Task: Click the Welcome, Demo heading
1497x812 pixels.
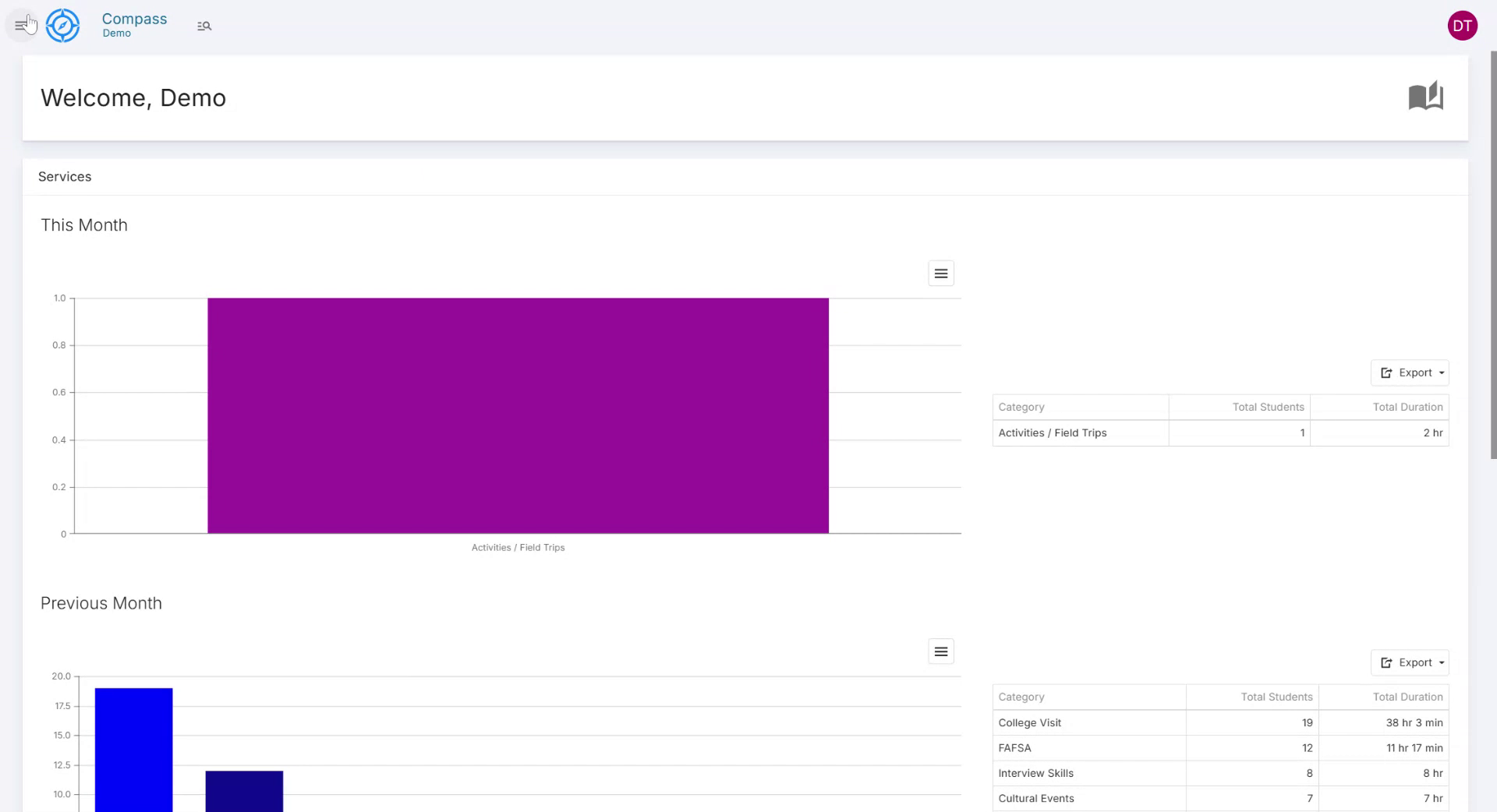Action: click(x=133, y=98)
